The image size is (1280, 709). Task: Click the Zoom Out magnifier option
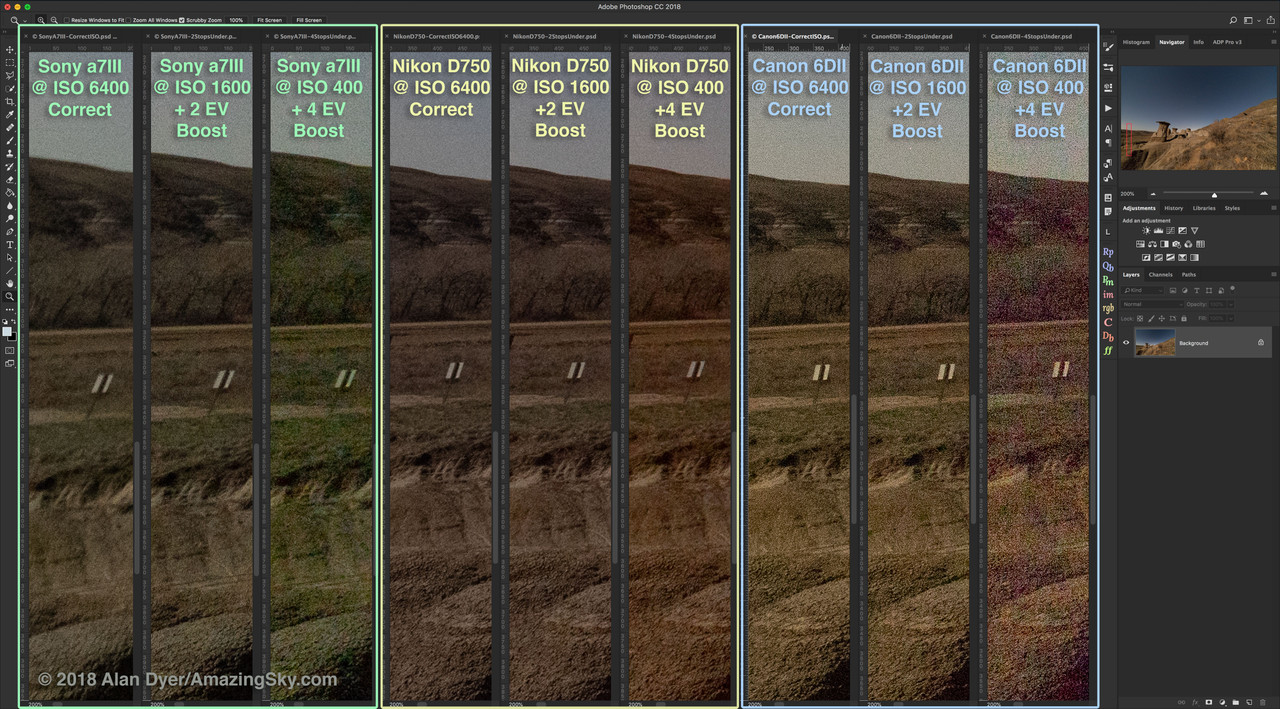tap(54, 20)
